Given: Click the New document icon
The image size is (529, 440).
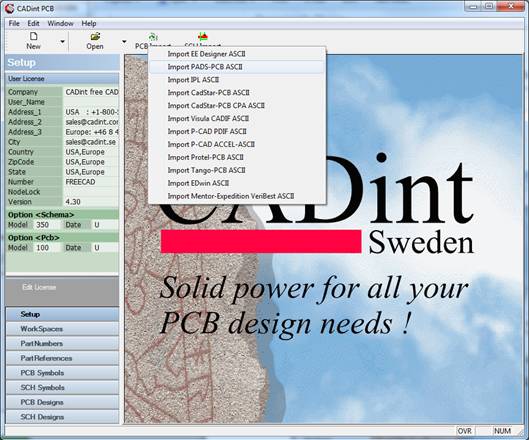Looking at the screenshot, I should 33,36.
